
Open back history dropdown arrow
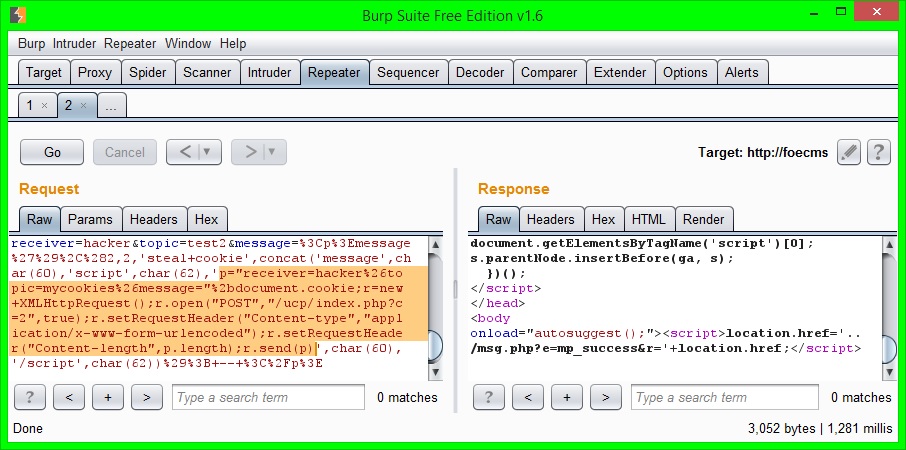[x=208, y=153]
